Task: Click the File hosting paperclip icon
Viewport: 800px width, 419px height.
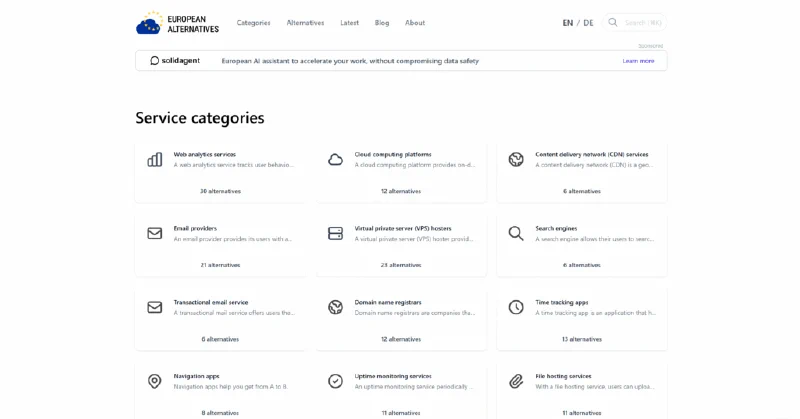Action: click(516, 381)
